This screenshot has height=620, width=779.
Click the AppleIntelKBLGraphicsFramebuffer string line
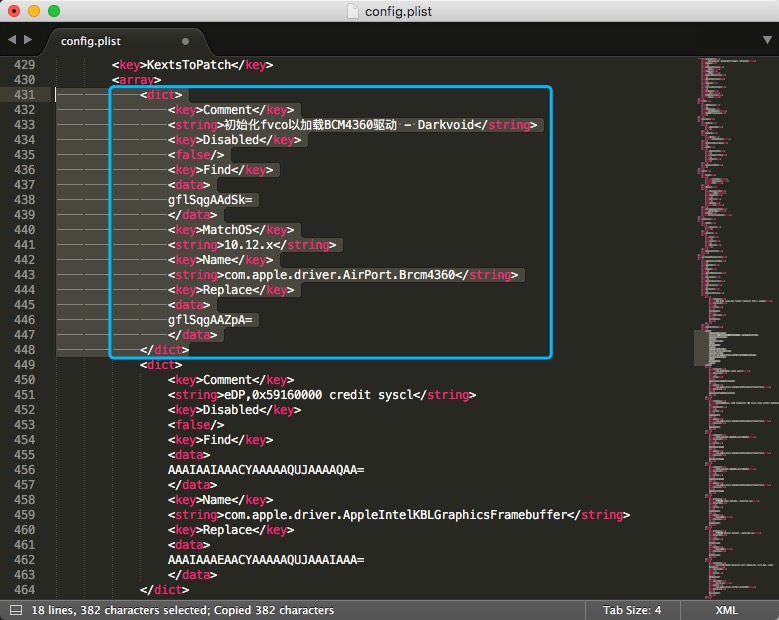pos(399,515)
